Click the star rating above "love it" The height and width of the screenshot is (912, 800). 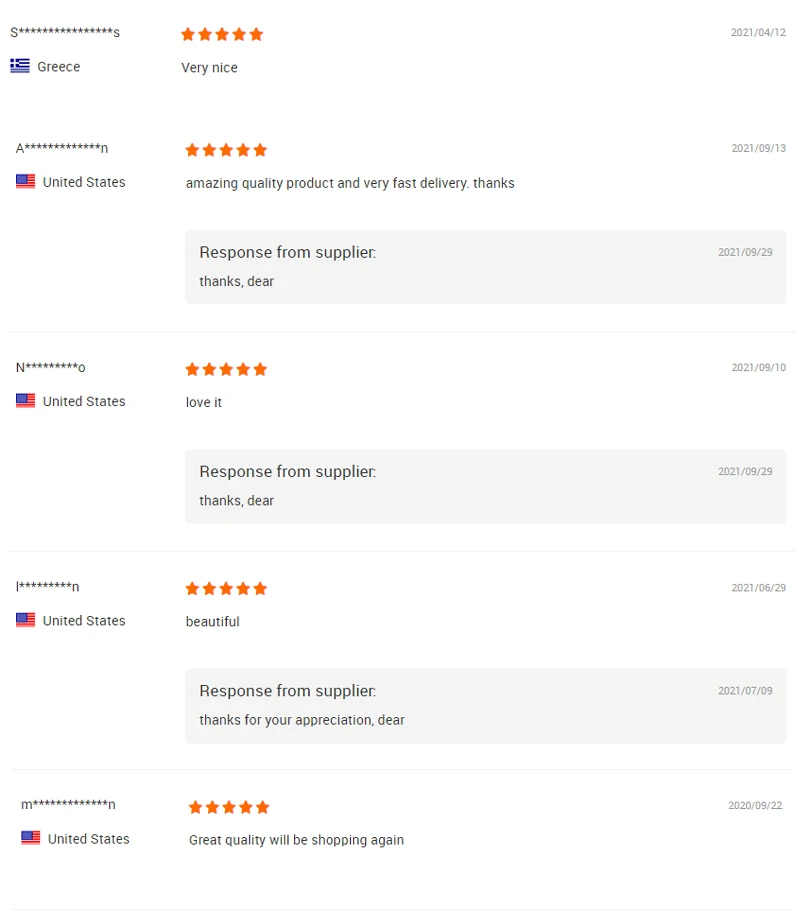click(226, 370)
